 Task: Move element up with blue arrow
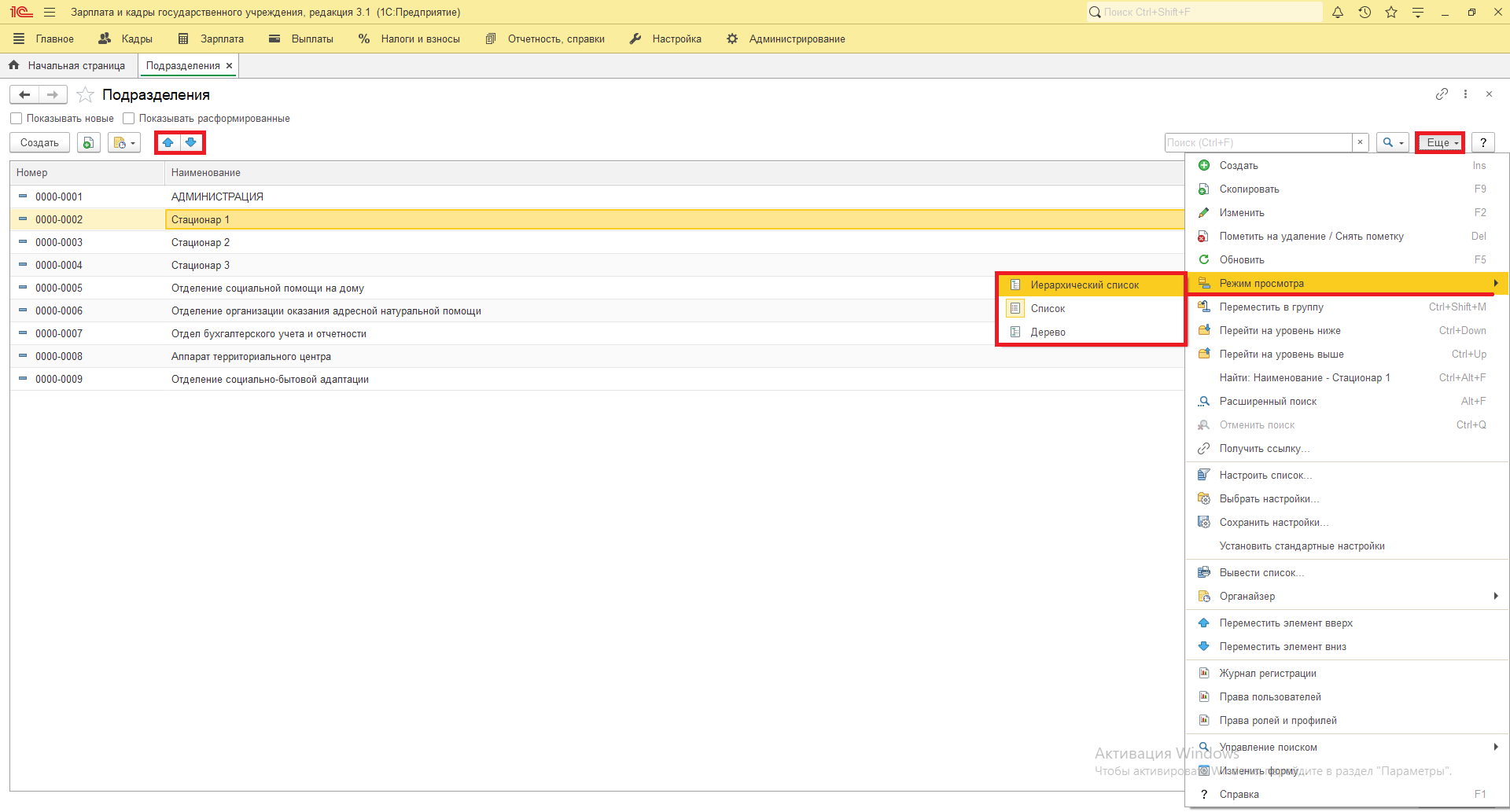[x=168, y=143]
